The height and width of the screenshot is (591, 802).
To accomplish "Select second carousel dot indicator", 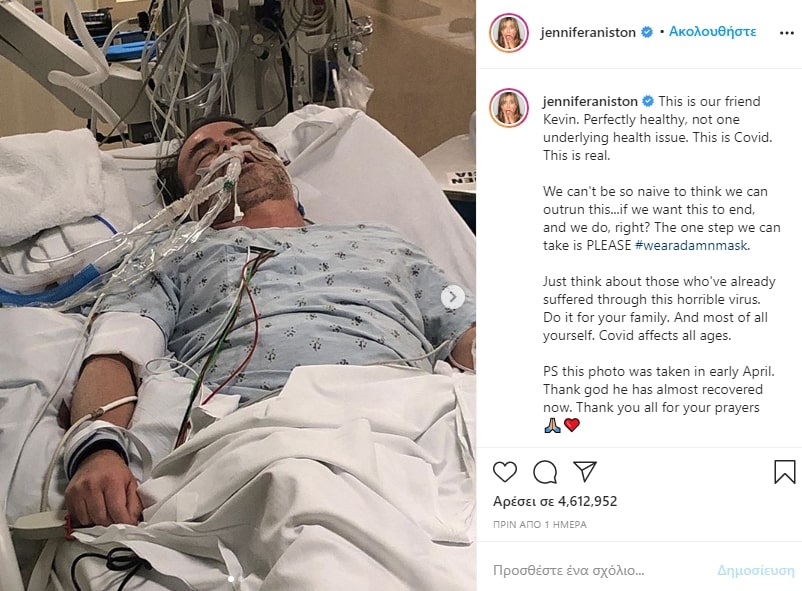I will [x=241, y=579].
